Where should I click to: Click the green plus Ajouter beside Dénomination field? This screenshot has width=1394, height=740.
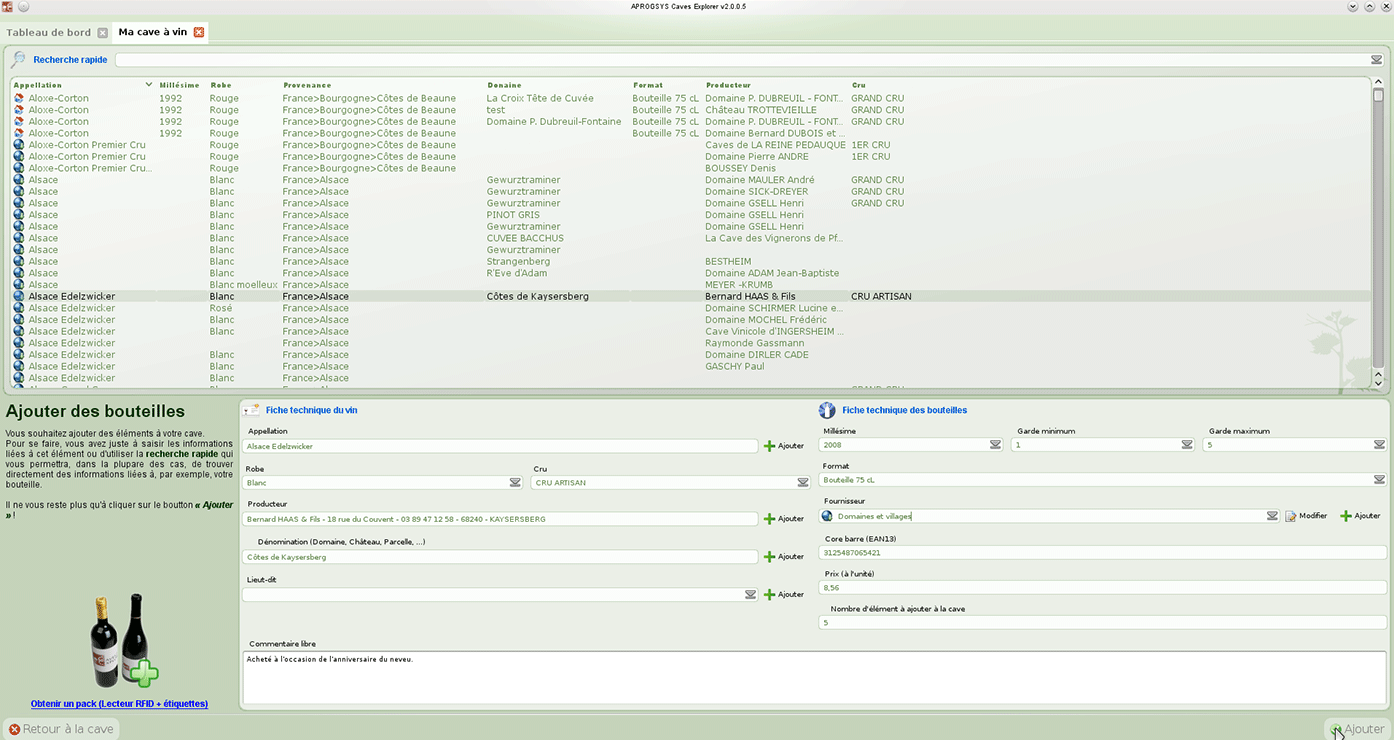[784, 557]
